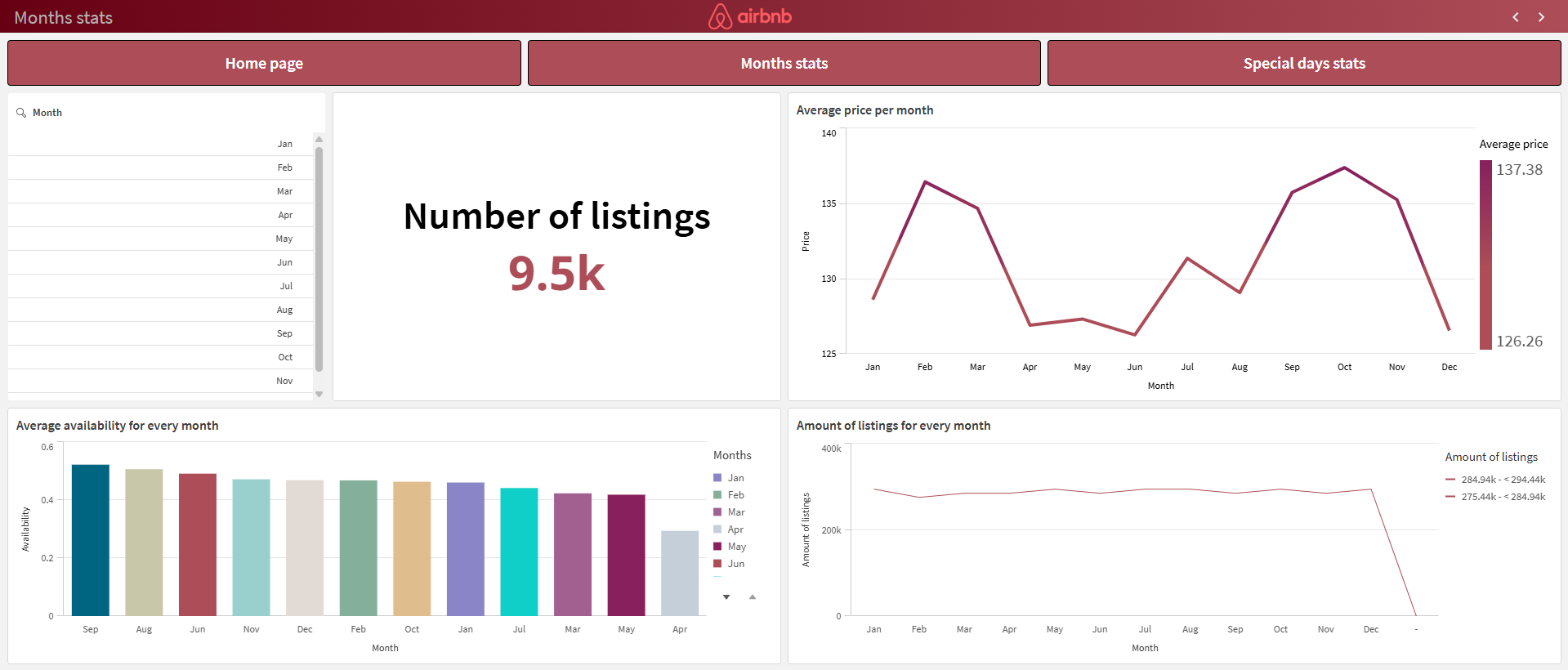
Task: Select the Apr availability bar
Action: pyautogui.click(x=680, y=574)
